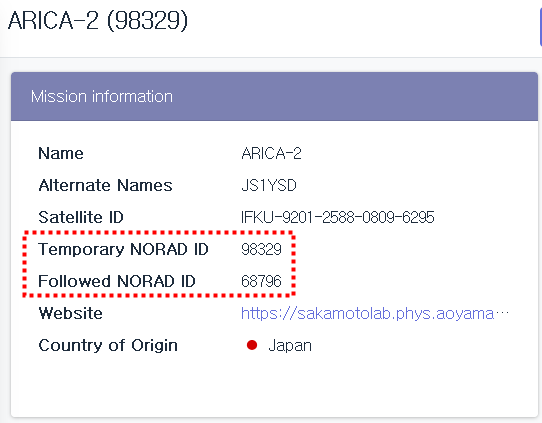Image resolution: width=542 pixels, height=423 pixels.
Task: Select the alternate name JS1YSD
Action: (x=269, y=186)
